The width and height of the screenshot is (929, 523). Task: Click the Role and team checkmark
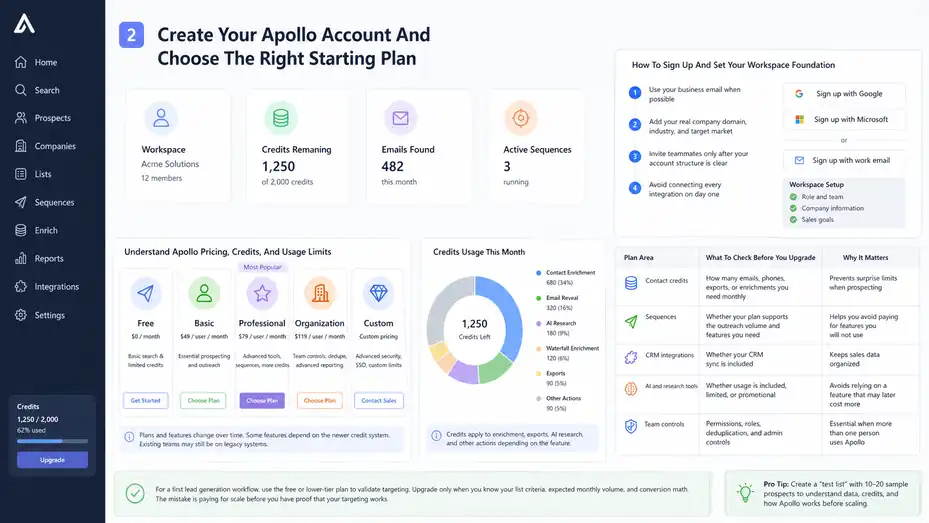point(793,197)
